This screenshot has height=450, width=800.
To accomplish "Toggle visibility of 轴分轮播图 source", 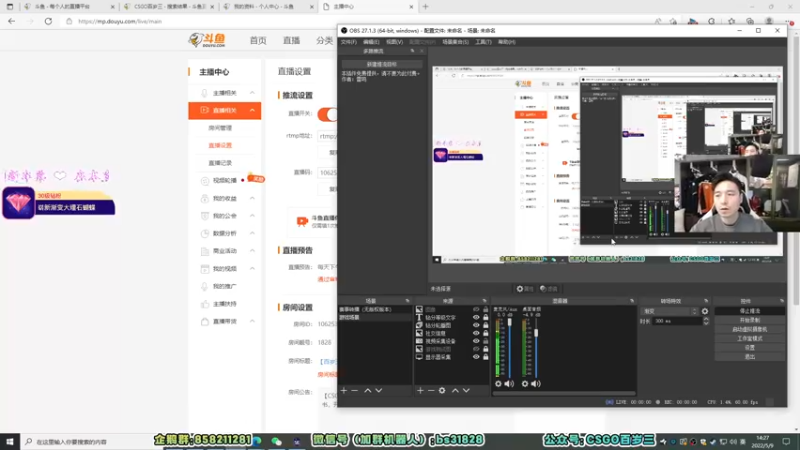I will click(476, 326).
